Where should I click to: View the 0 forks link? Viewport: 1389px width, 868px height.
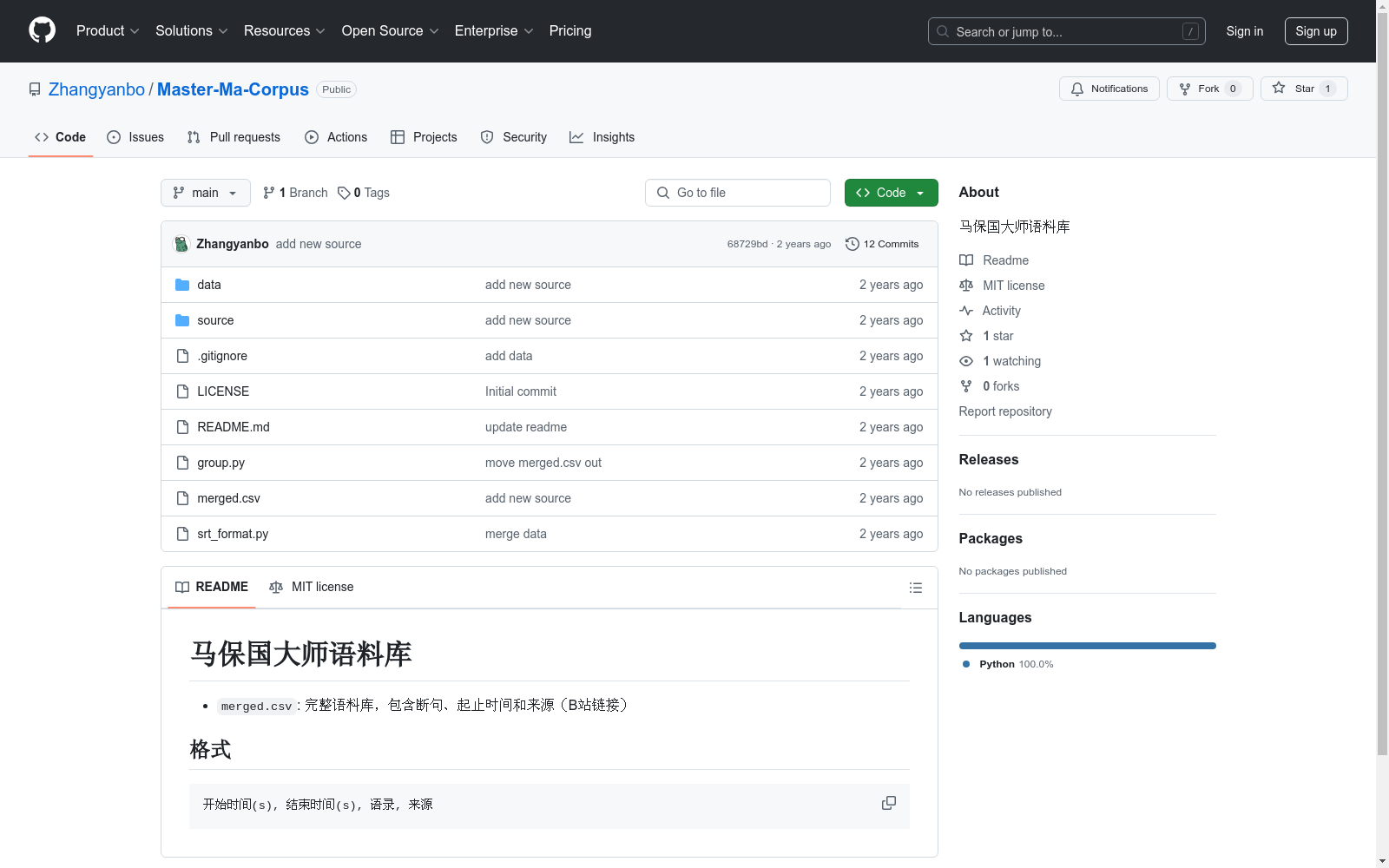pyautogui.click(x=990, y=386)
